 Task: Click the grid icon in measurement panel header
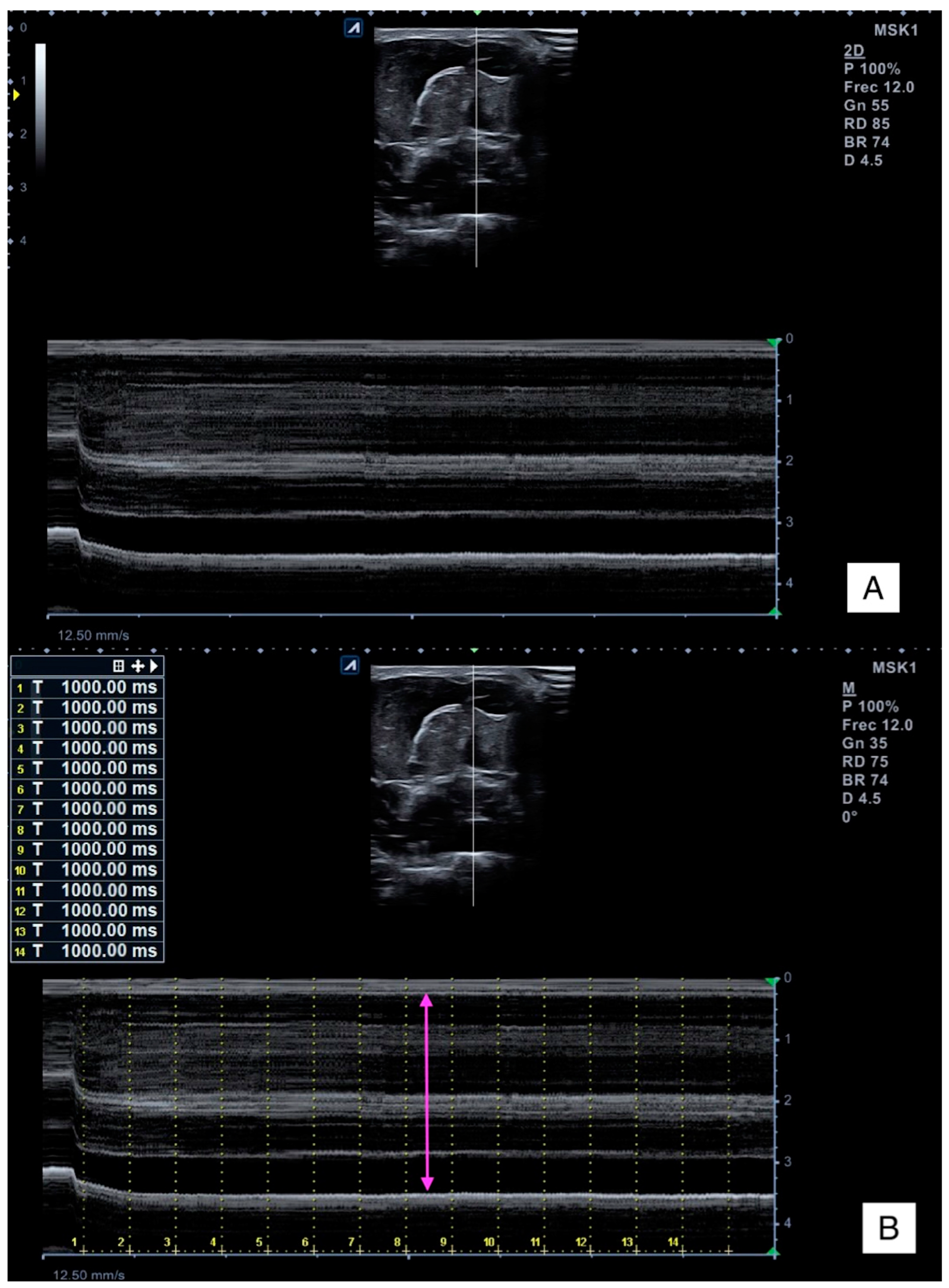[x=118, y=666]
